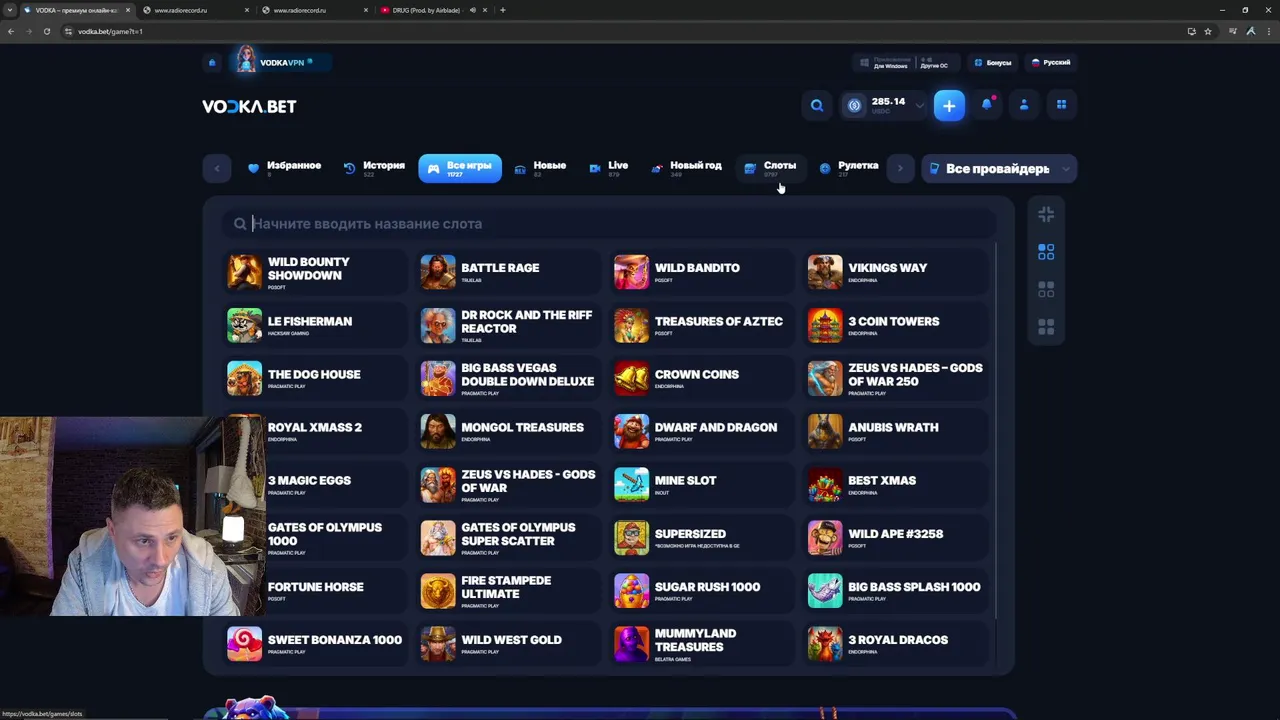Bookmark this page with the star icon
Viewport: 1280px width, 720px height.
[x=1208, y=31]
